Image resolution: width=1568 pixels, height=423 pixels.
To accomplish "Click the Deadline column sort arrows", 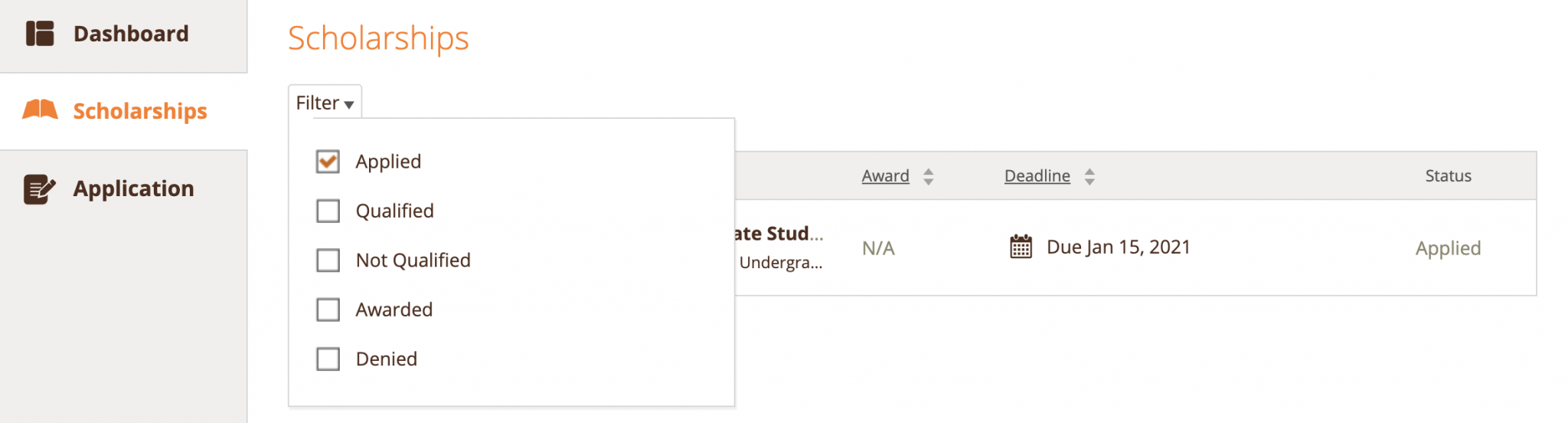I will [x=1089, y=176].
